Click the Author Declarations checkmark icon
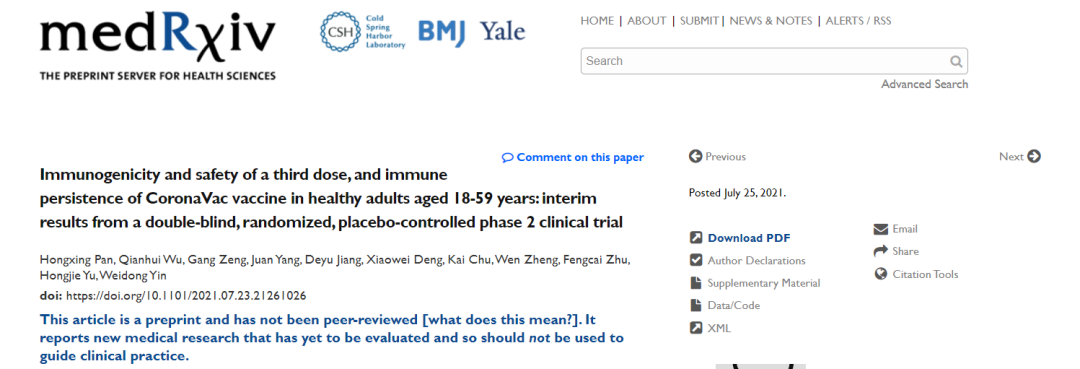Viewport: 1080px width, 369px height. coord(696,260)
